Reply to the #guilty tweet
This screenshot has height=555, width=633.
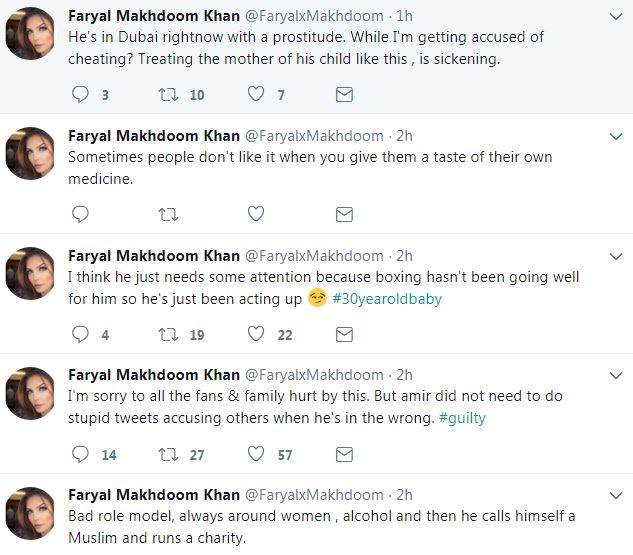82,454
